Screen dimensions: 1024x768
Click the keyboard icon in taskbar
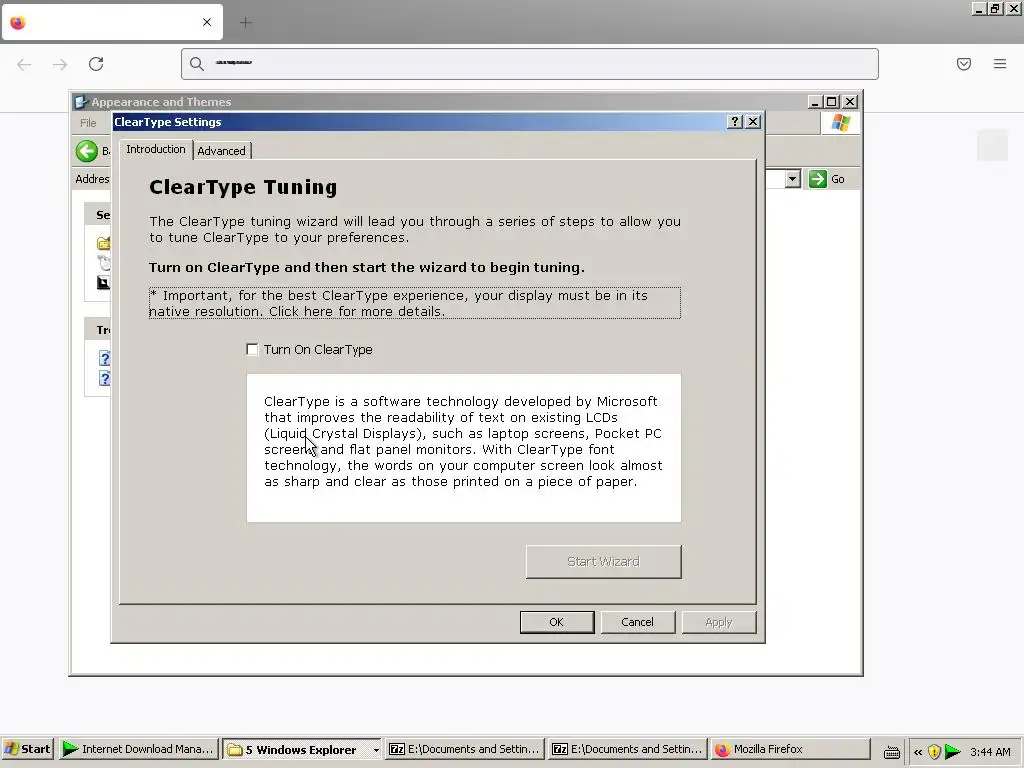(x=891, y=752)
